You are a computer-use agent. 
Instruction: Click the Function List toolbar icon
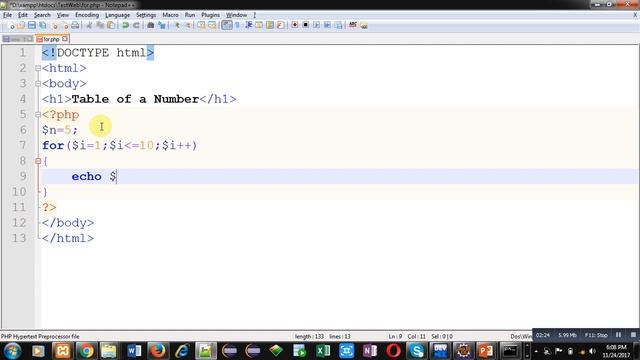(280, 25)
